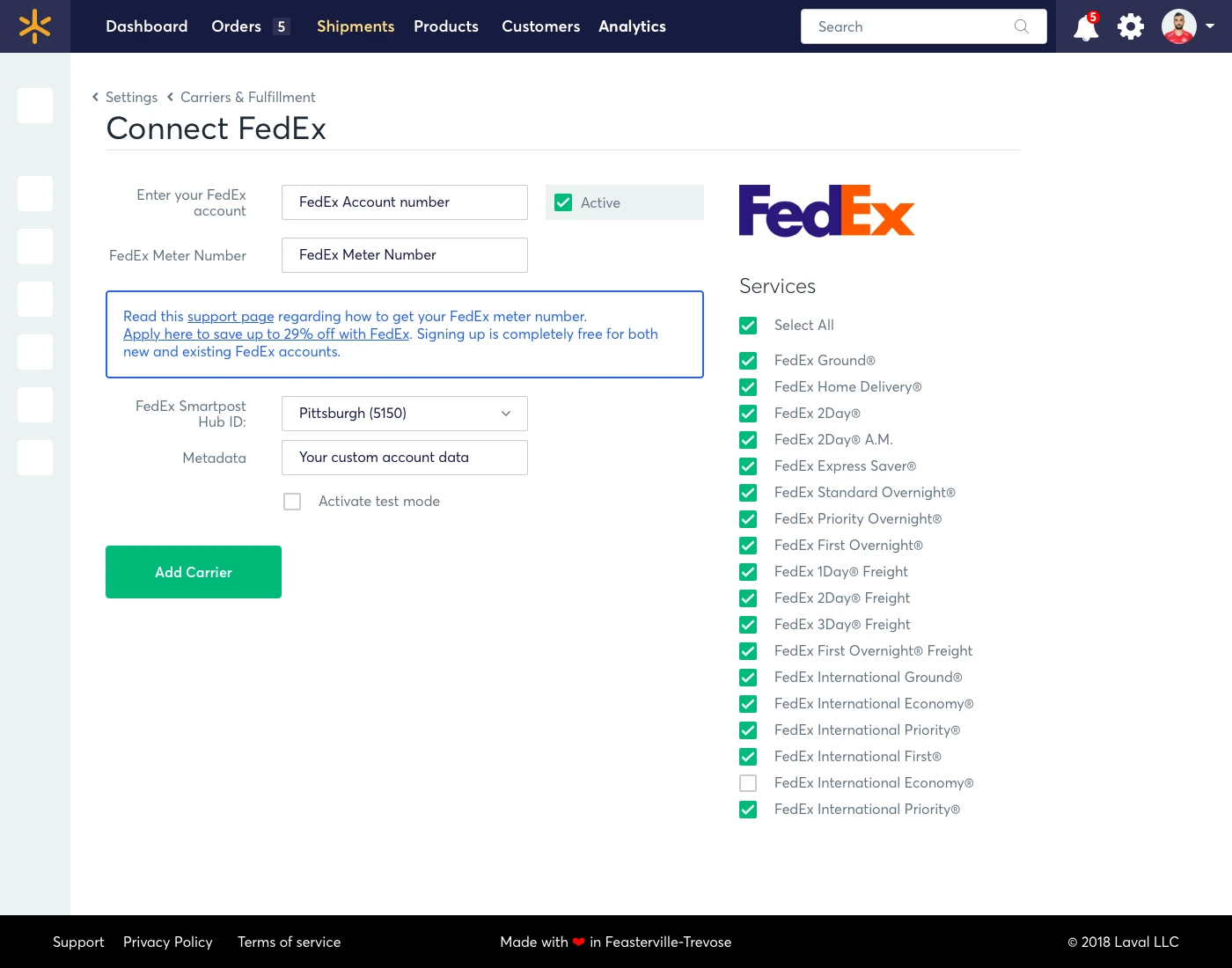Viewport: 1232px width, 968px height.
Task: Click the user profile avatar
Action: click(x=1178, y=26)
